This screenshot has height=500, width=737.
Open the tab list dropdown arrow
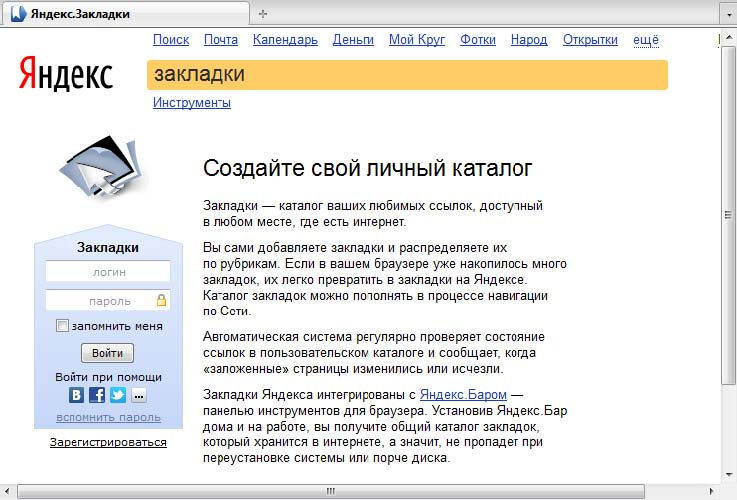pos(729,15)
